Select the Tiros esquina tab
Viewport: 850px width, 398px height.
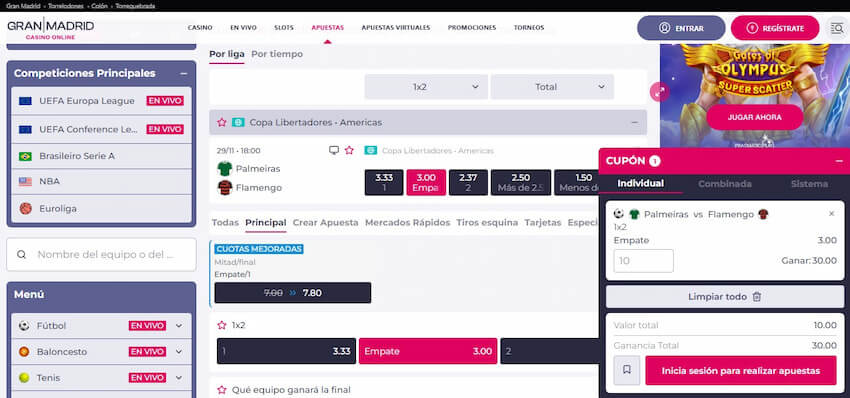click(487, 222)
